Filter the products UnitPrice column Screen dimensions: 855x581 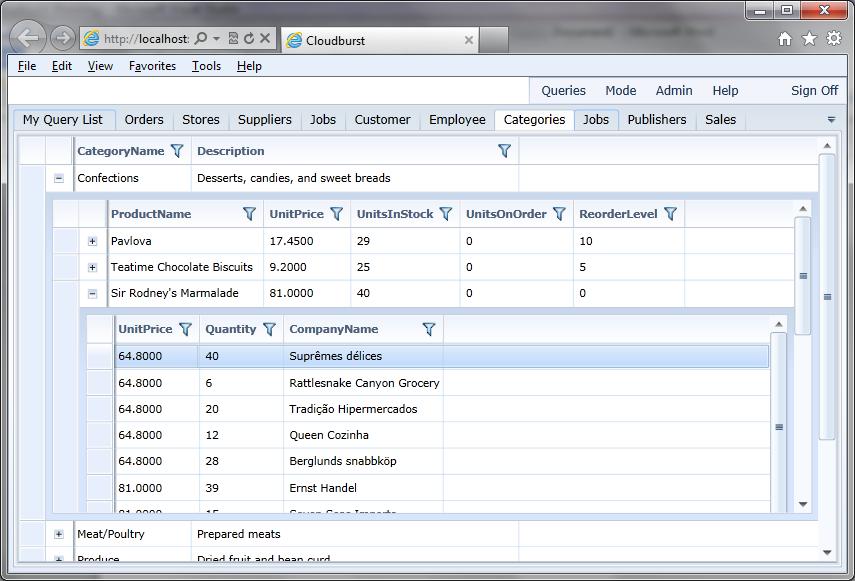337,214
